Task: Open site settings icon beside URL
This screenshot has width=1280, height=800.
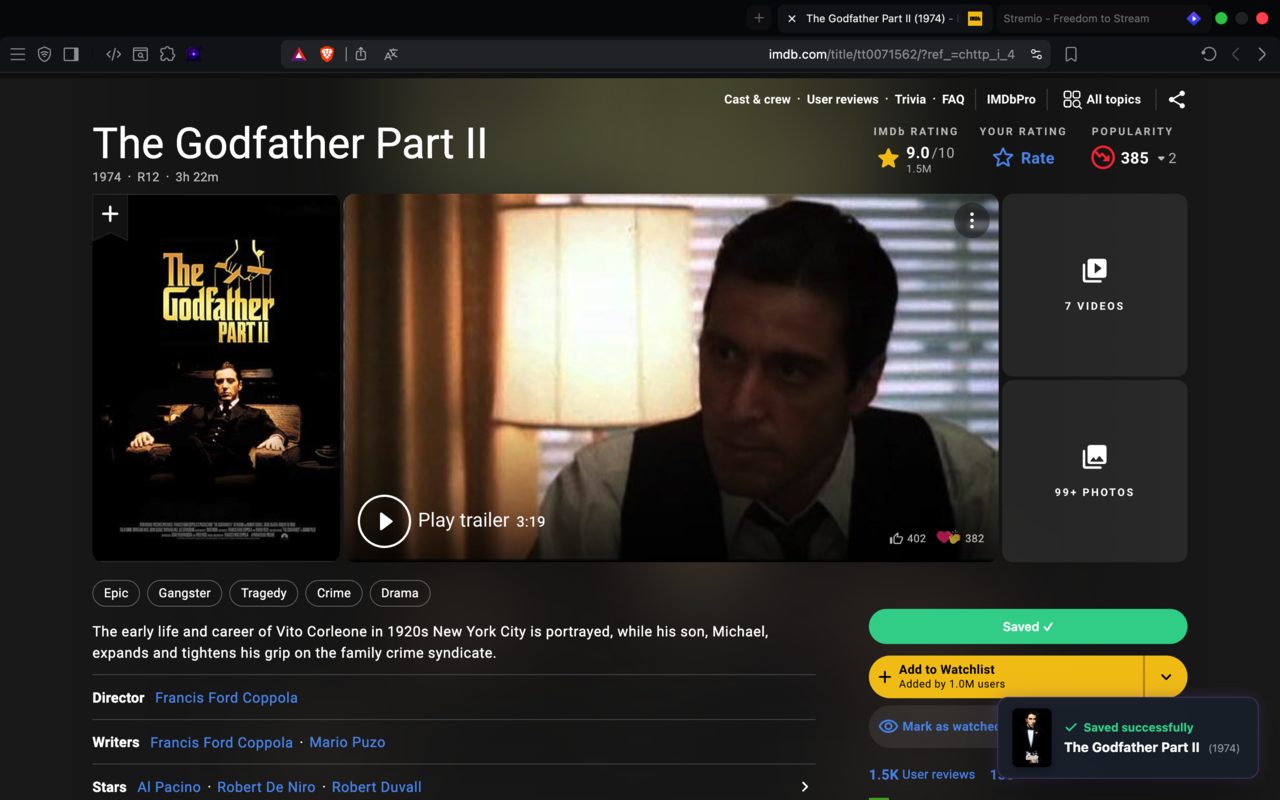Action: point(1037,54)
